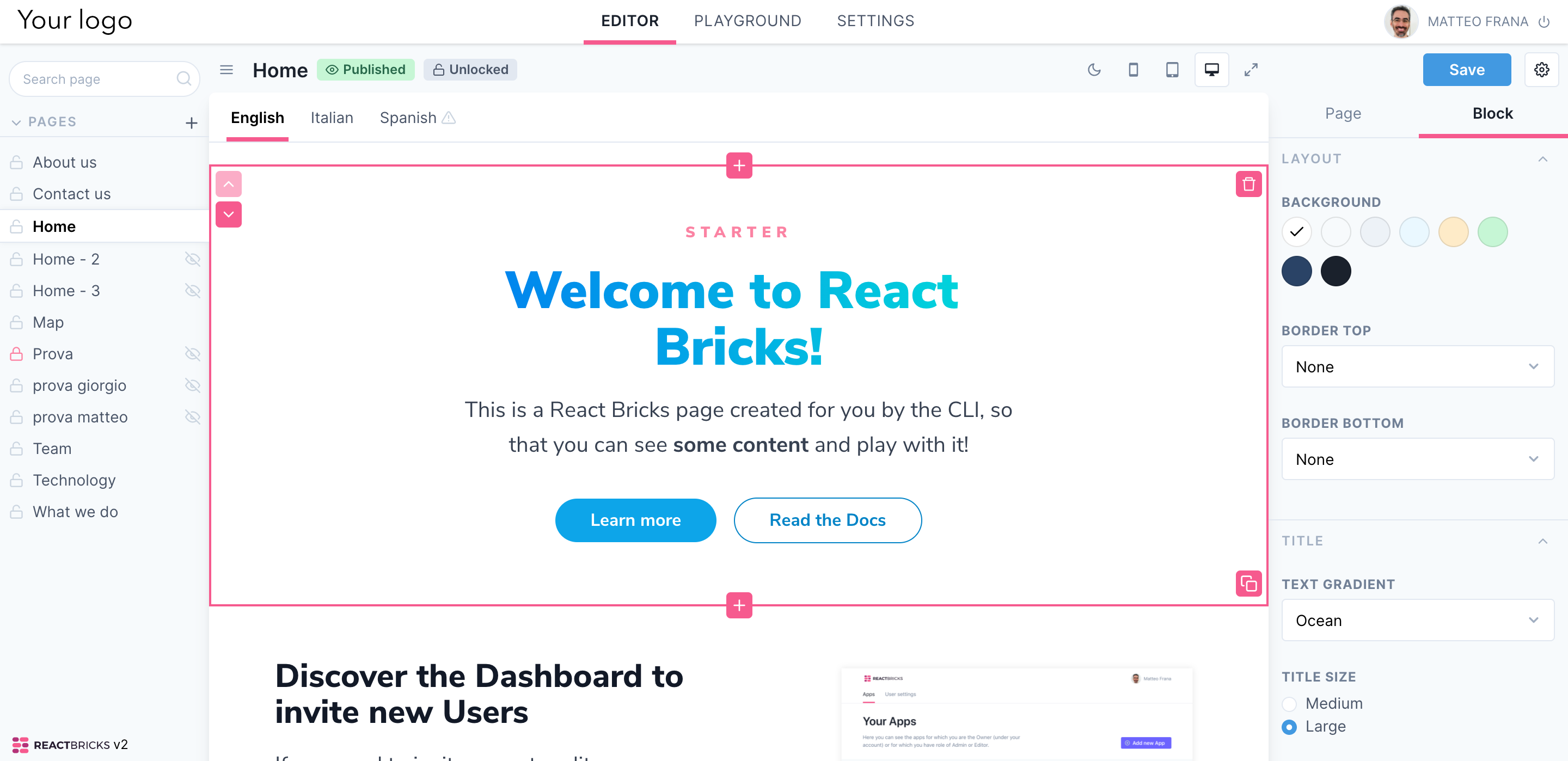This screenshot has width=1568, height=761.
Task: Toggle dark mode preview with the moon icon
Action: click(1094, 69)
